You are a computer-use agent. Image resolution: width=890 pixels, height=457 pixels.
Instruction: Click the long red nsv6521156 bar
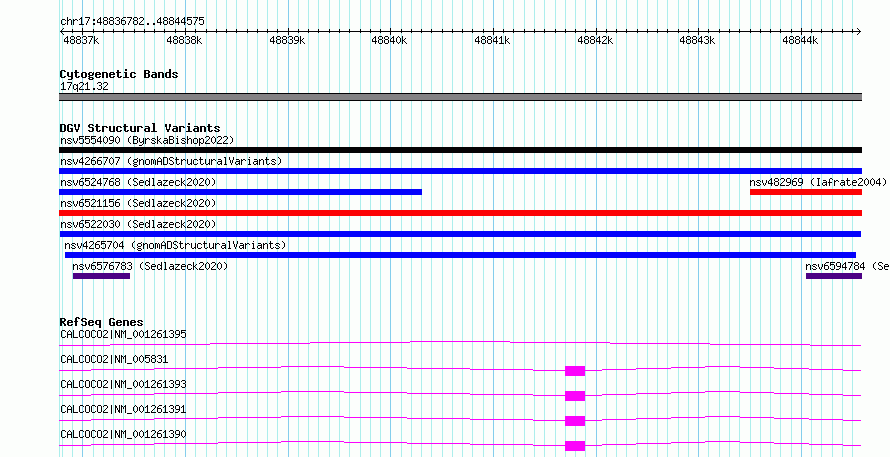pyautogui.click(x=460, y=213)
